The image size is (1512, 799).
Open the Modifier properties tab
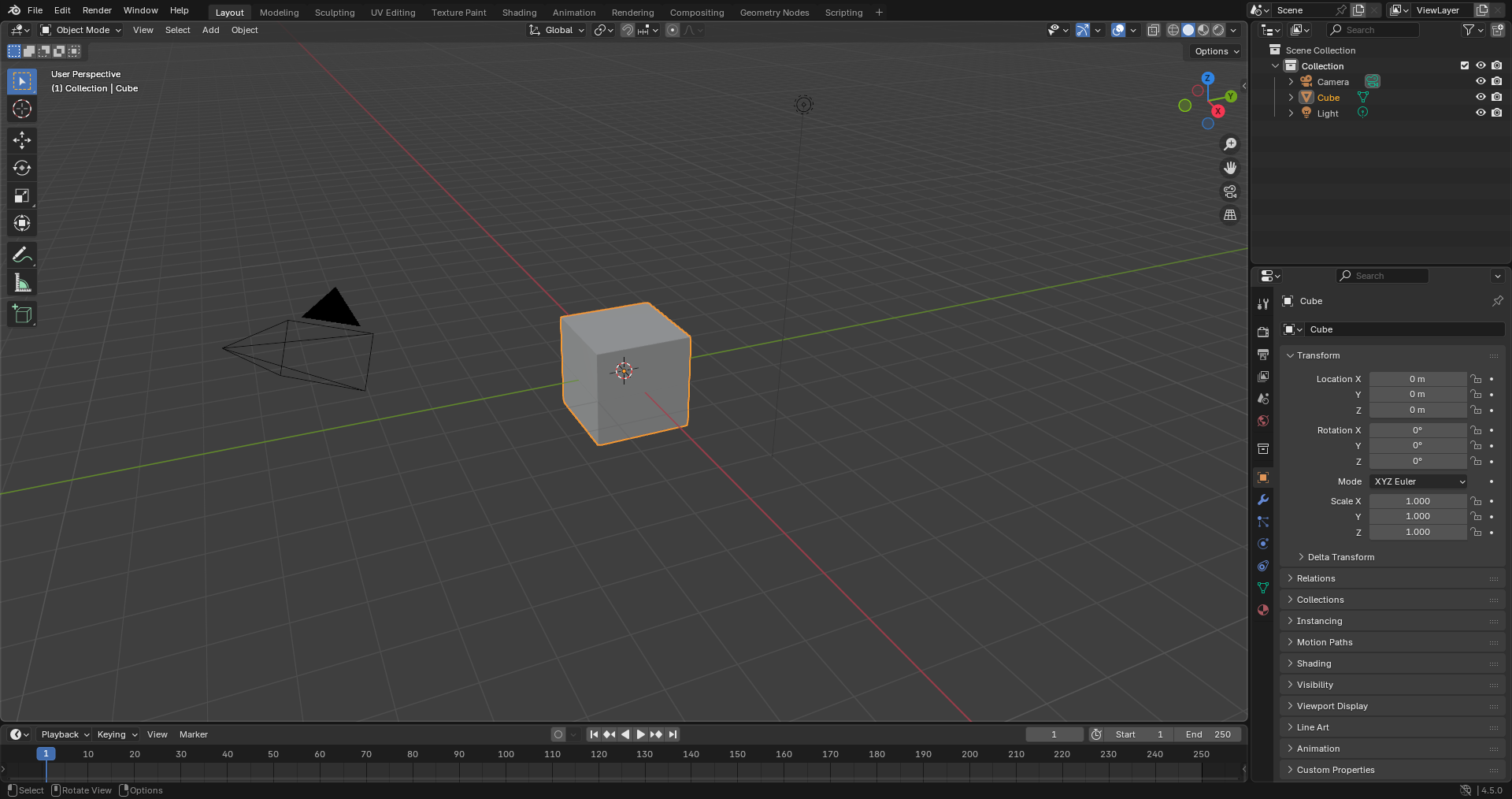[1262, 500]
